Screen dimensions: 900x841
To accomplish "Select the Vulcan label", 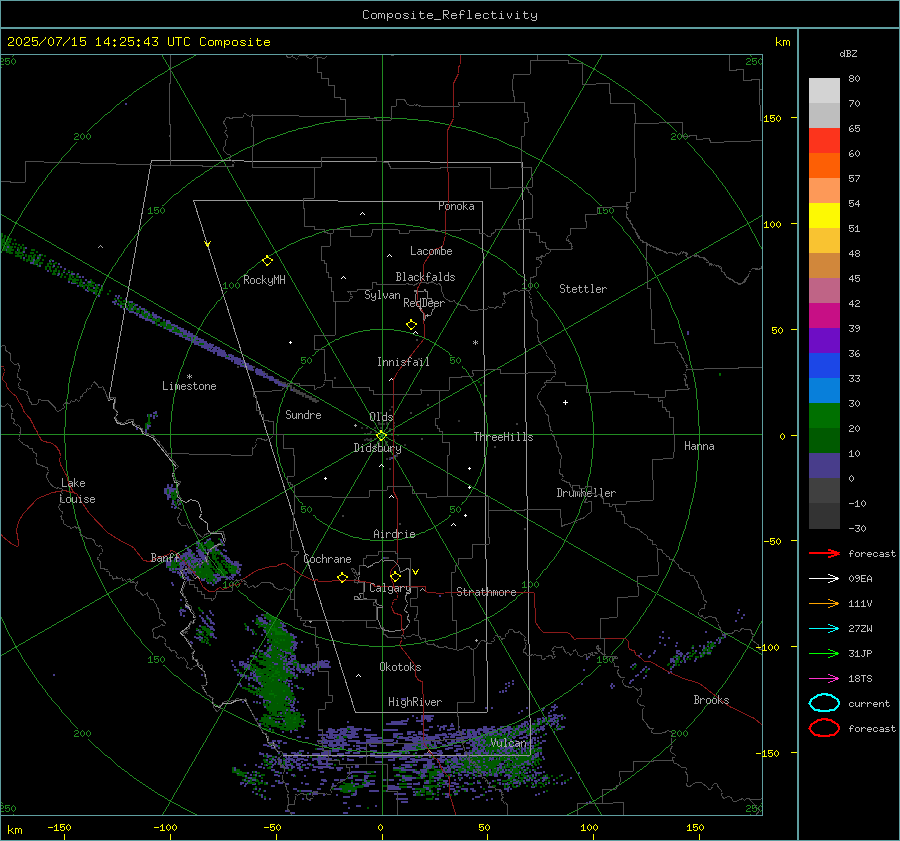I will coord(508,743).
